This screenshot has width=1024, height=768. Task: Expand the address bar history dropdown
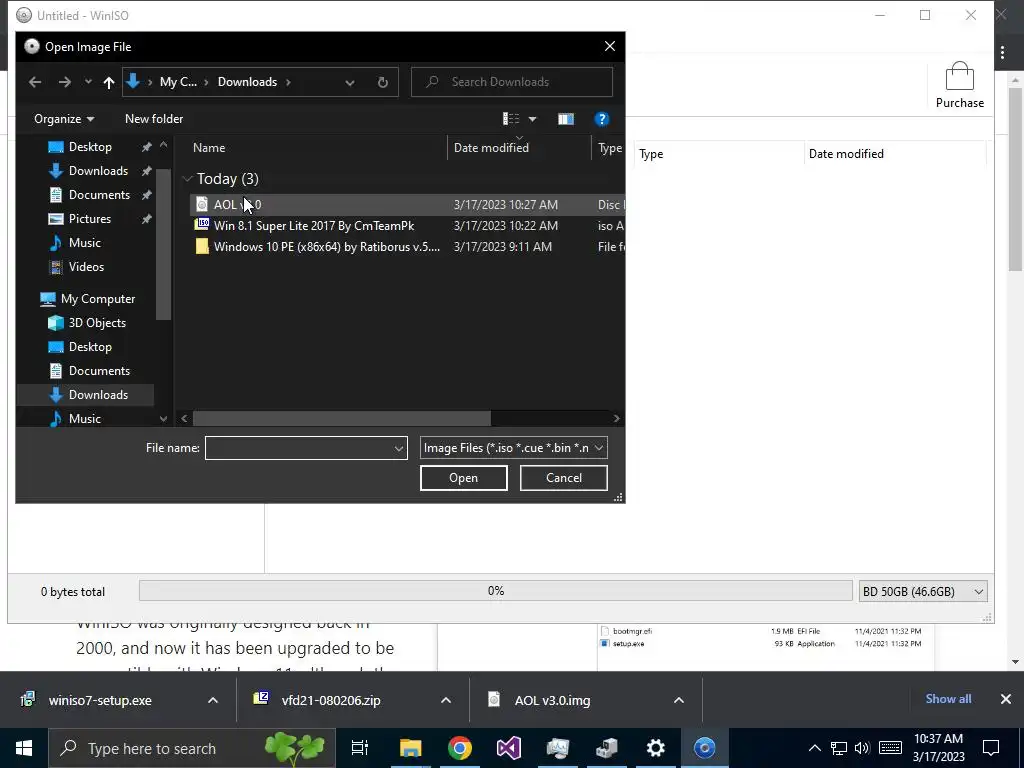coord(350,82)
